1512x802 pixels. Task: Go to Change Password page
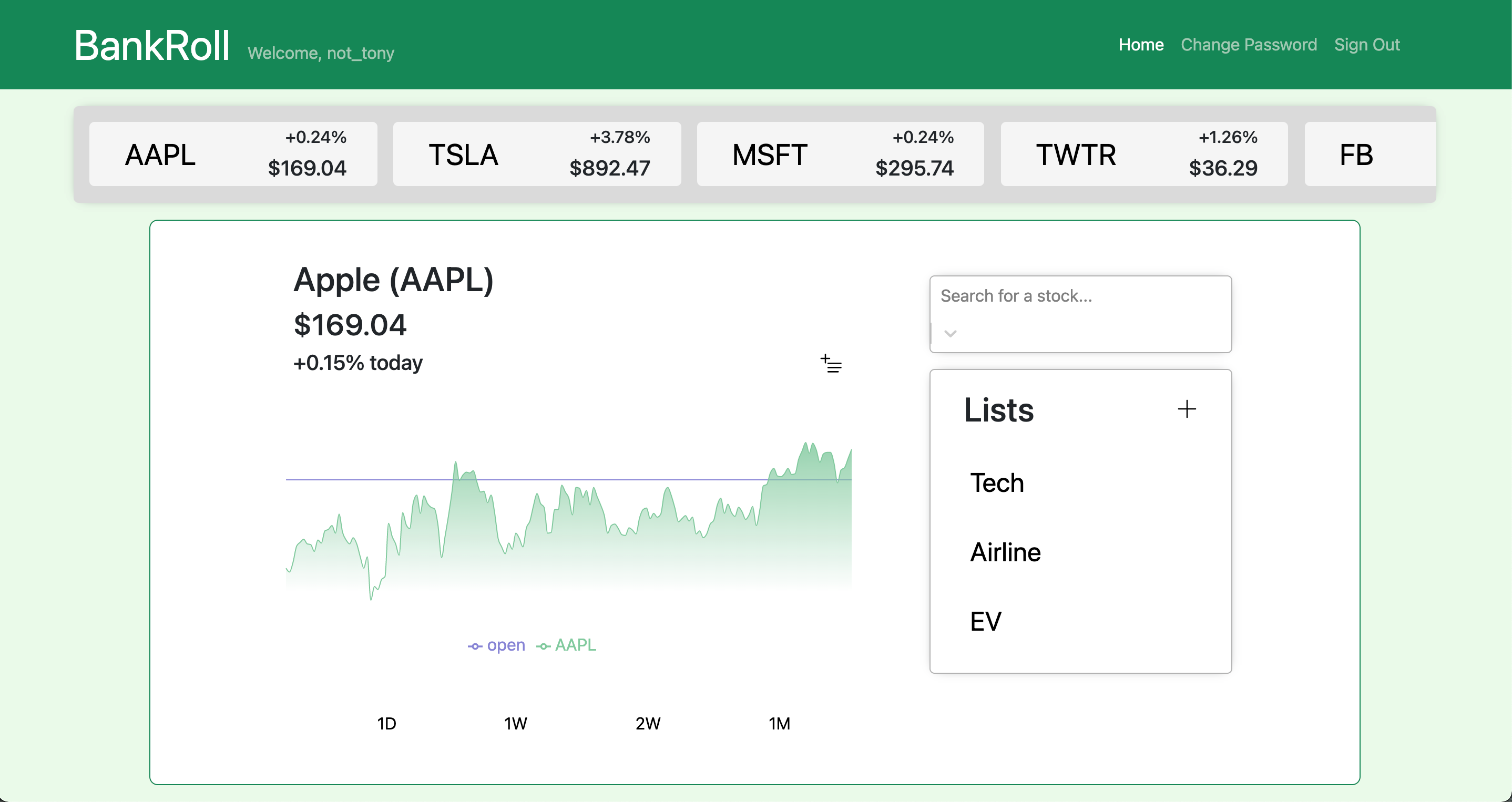[x=1249, y=45]
